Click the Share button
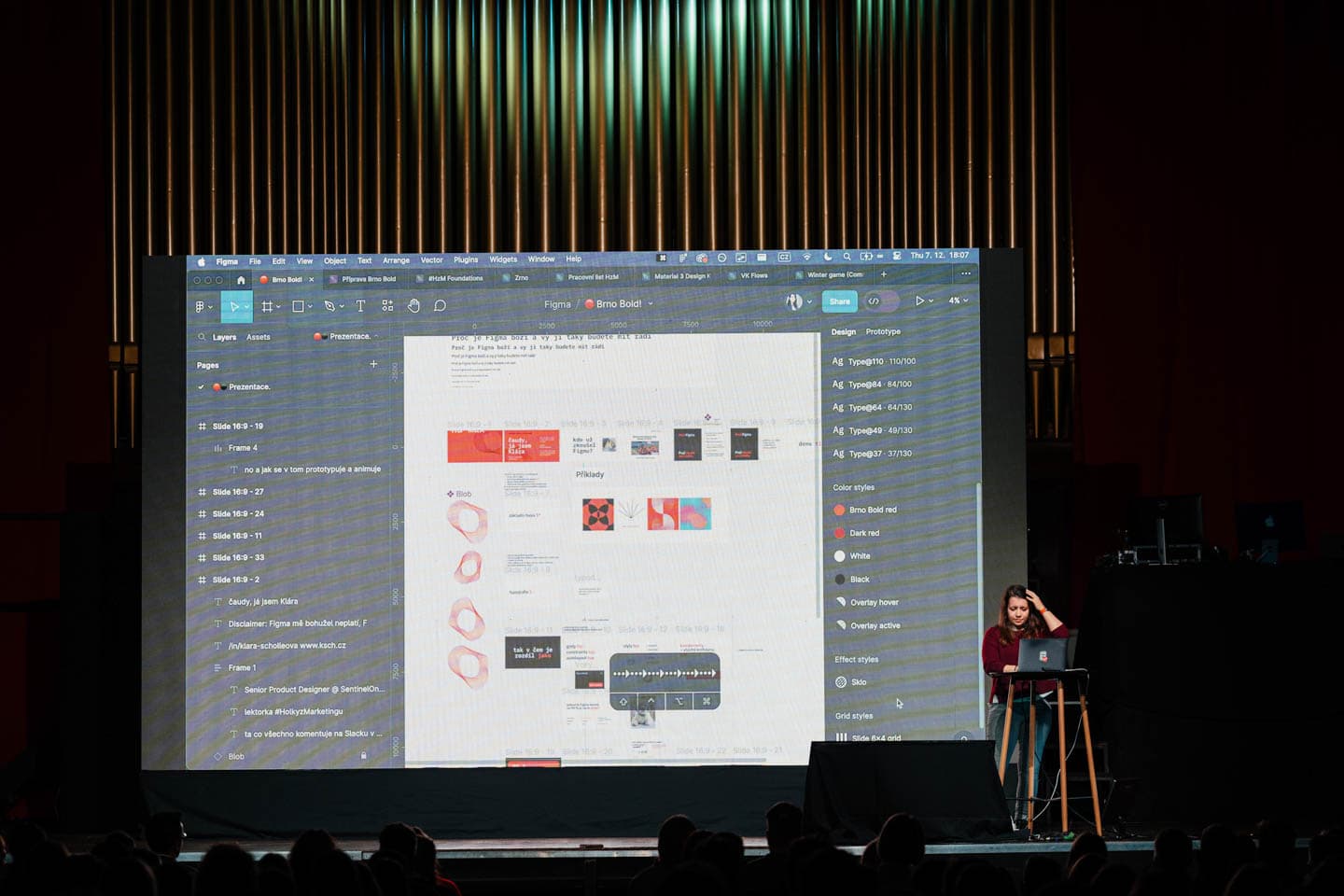The image size is (1344, 896). [840, 301]
